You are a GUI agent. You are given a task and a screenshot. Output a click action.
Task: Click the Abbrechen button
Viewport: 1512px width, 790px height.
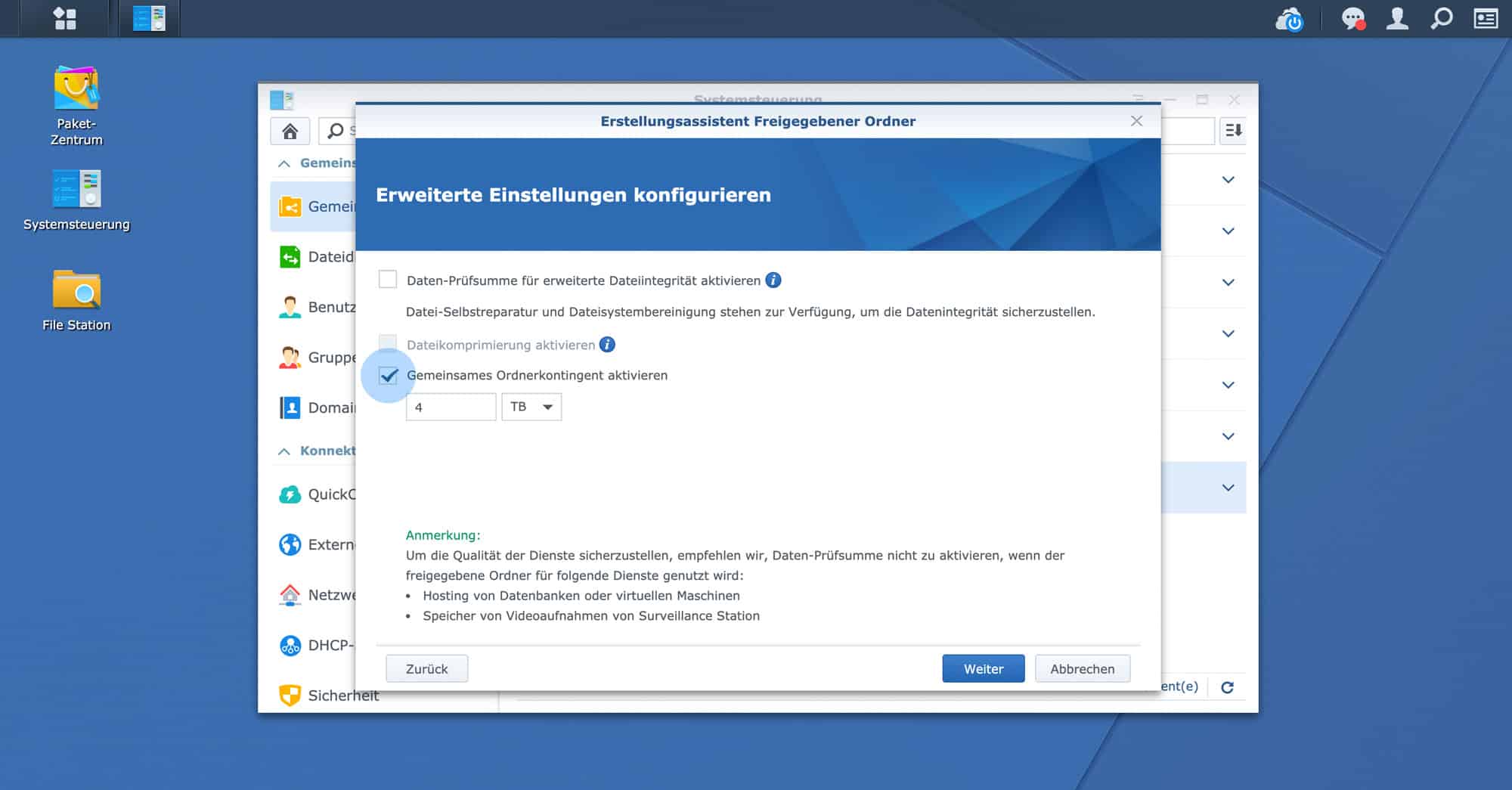coord(1083,669)
